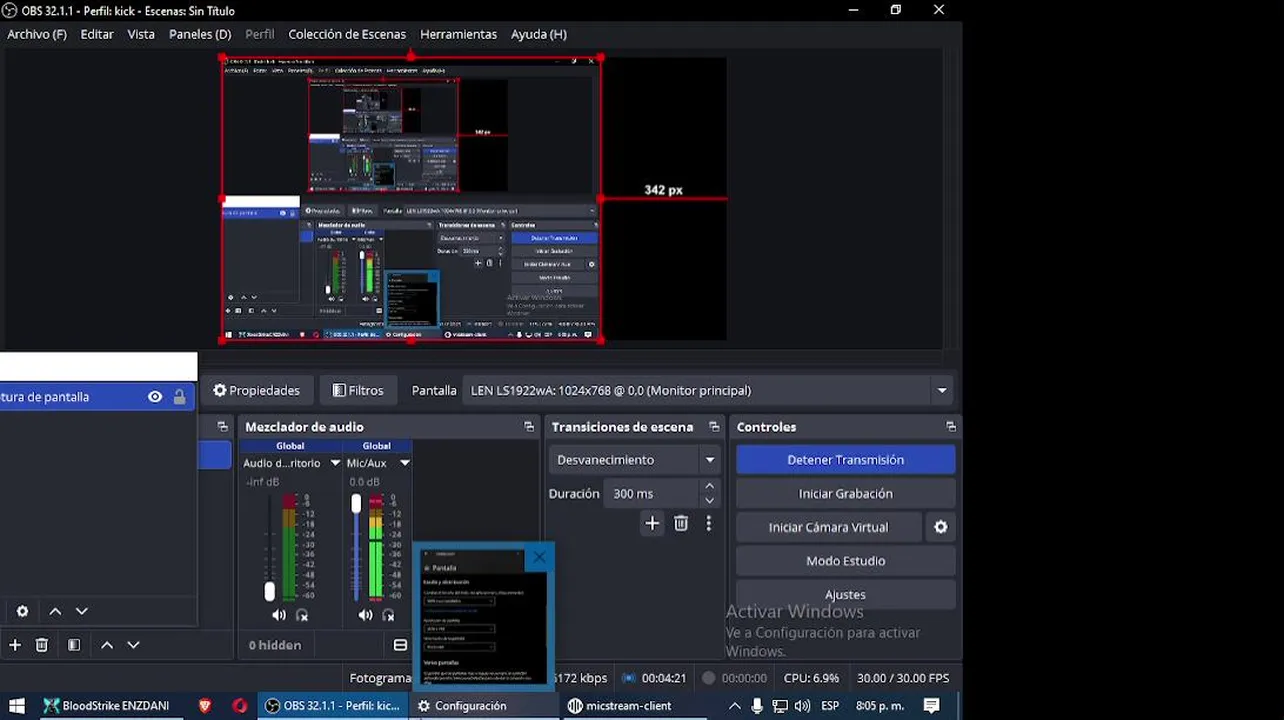Click the Filtros button
The image size is (1284, 720).
[x=357, y=391]
